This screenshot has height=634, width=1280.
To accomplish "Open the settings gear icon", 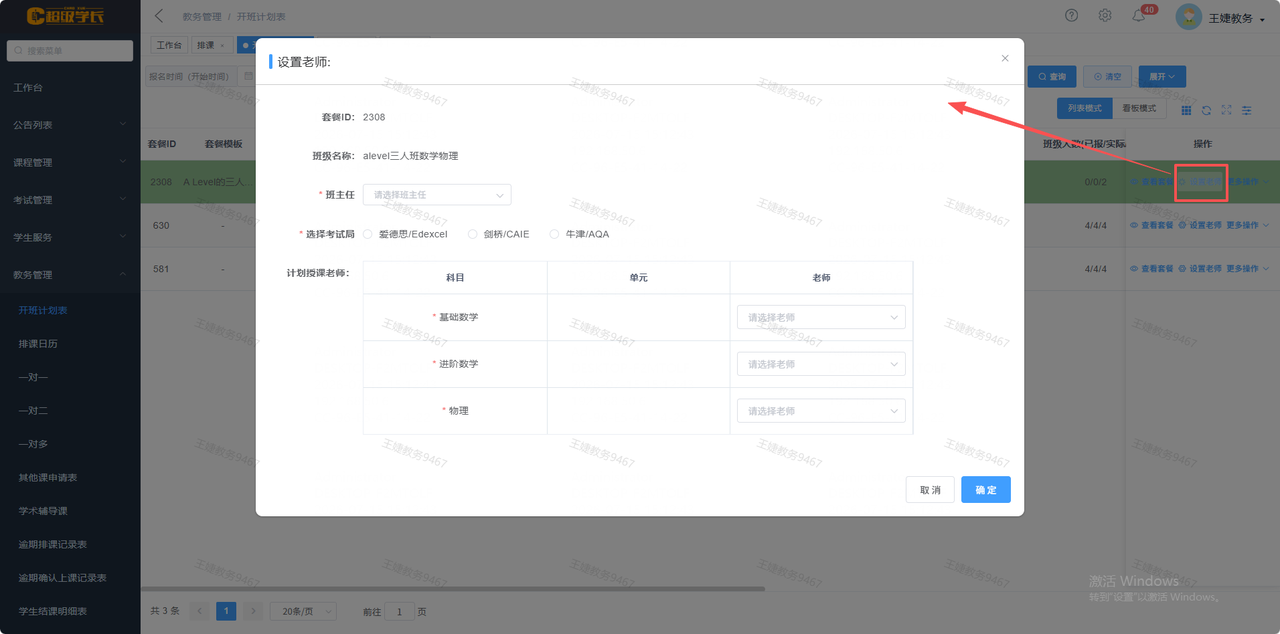I will [1105, 15].
